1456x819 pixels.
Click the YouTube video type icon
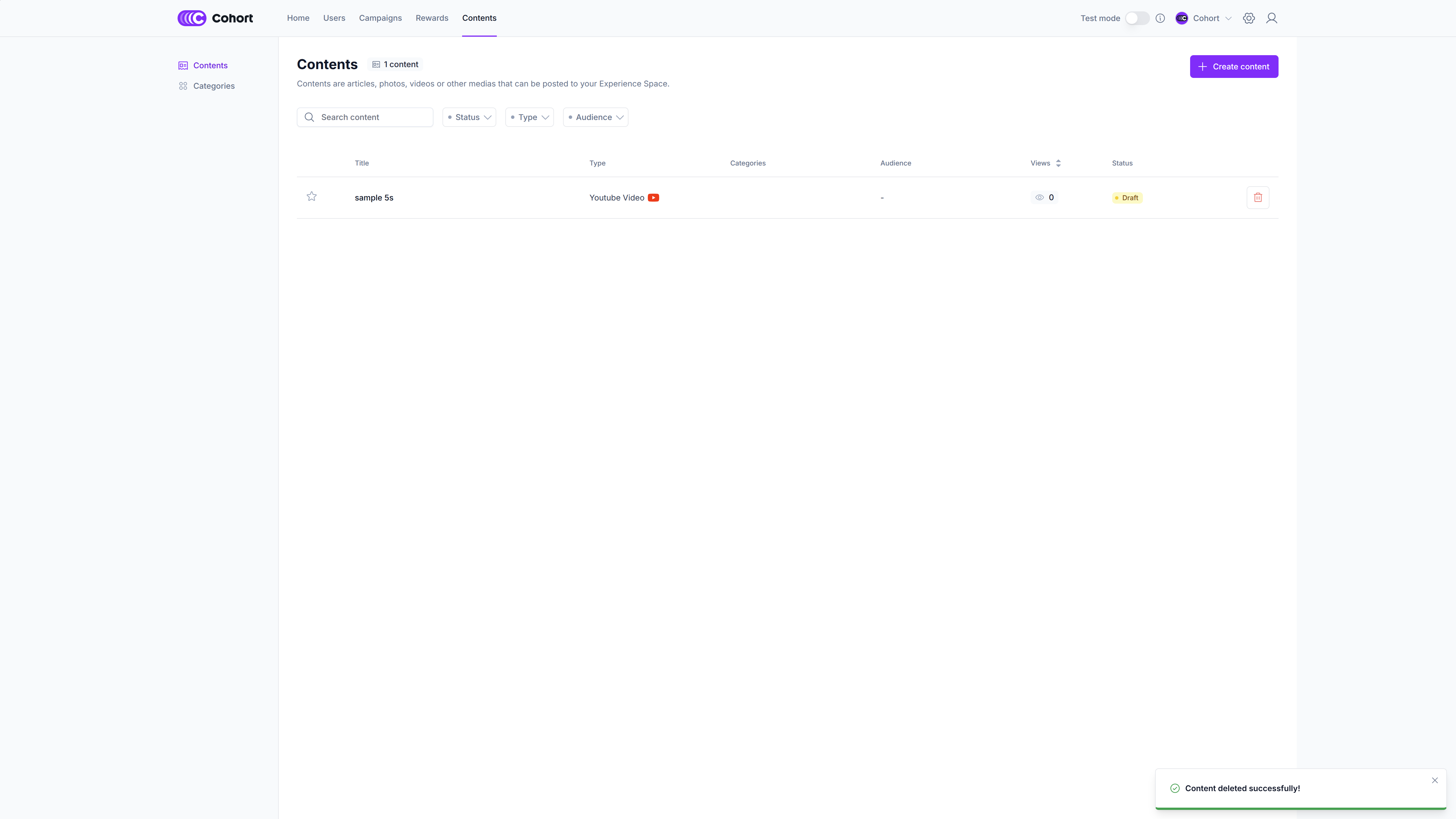point(653,197)
